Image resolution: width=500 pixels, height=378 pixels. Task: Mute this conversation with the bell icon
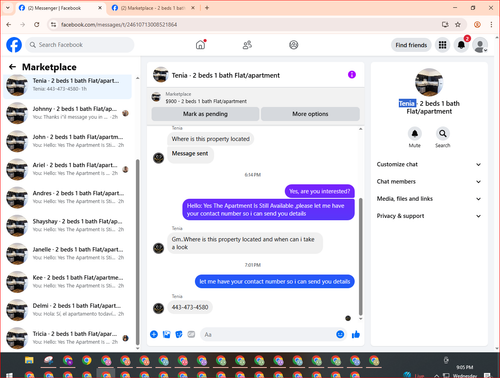415,134
